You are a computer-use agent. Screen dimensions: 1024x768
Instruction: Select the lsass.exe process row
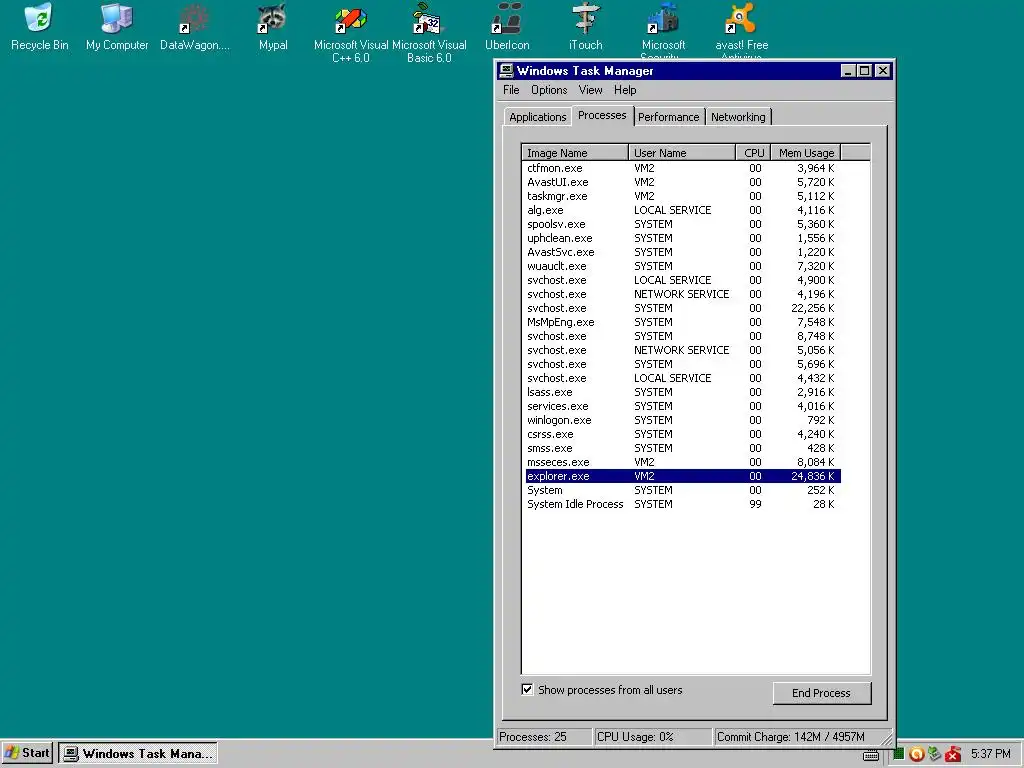(682, 392)
